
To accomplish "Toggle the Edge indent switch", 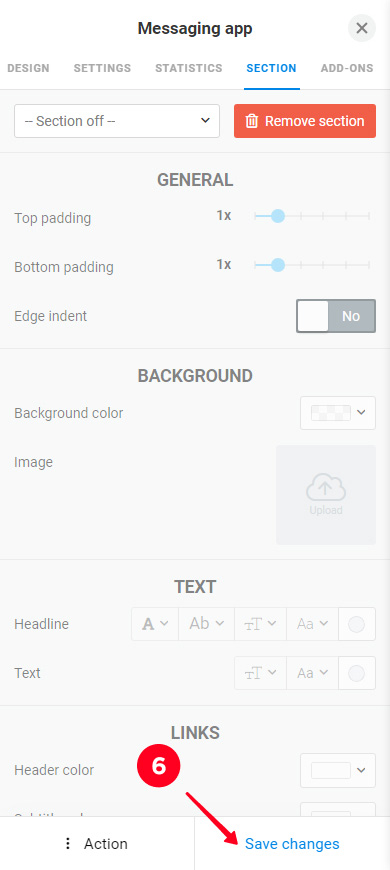I will tap(336, 316).
